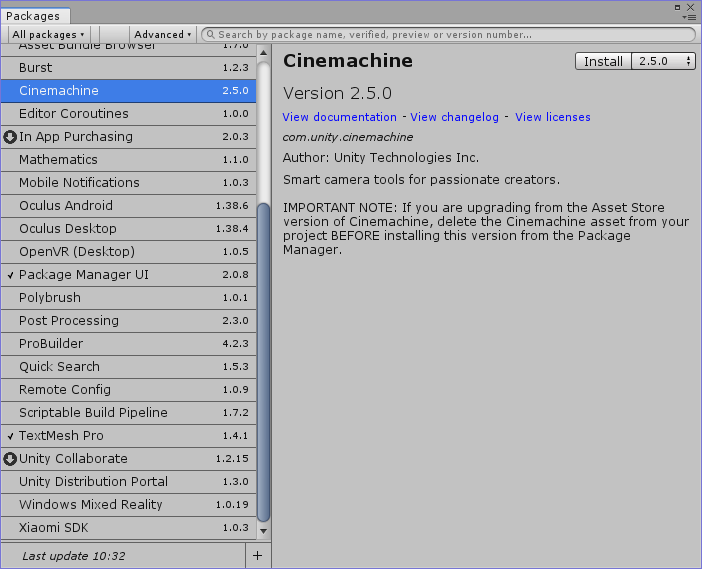Maximize the Packages window
The image size is (702, 569).
(x=677, y=7)
